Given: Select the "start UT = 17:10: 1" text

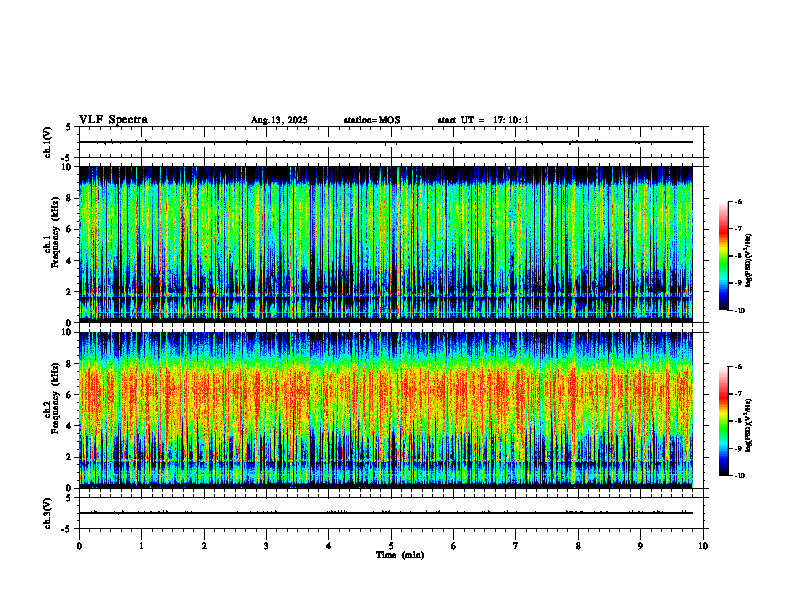Looking at the screenshot, I should click(x=483, y=120).
